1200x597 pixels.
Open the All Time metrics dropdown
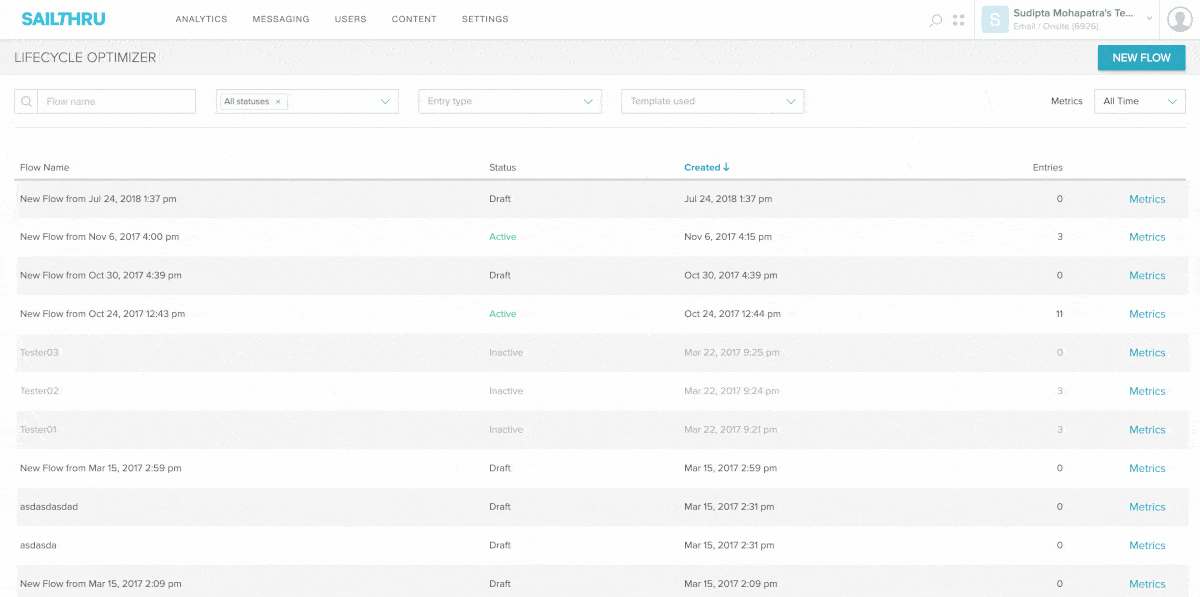[1140, 101]
